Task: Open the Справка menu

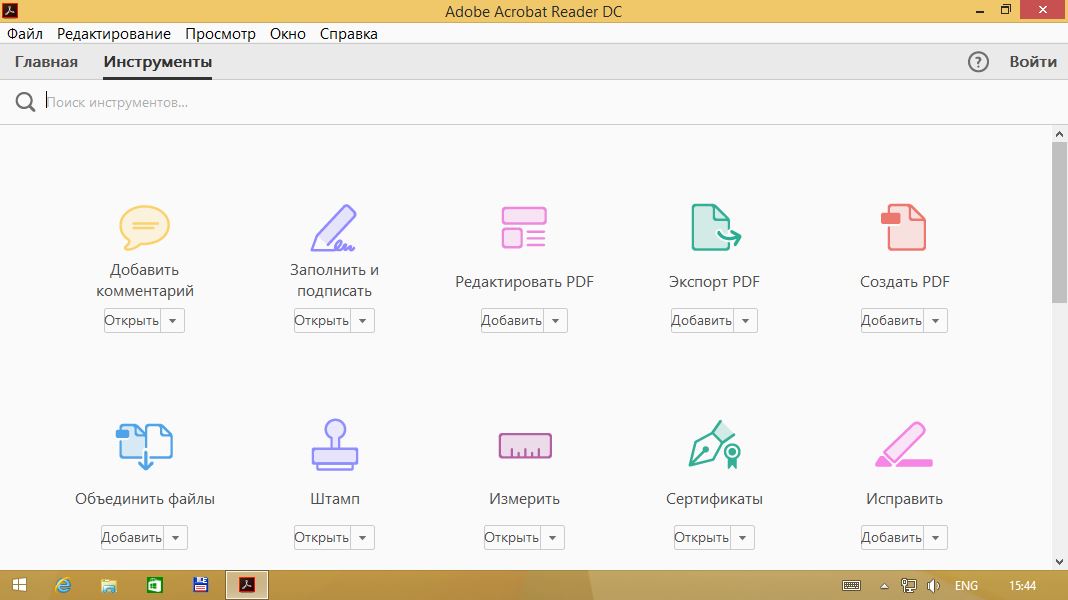Action: [x=349, y=34]
